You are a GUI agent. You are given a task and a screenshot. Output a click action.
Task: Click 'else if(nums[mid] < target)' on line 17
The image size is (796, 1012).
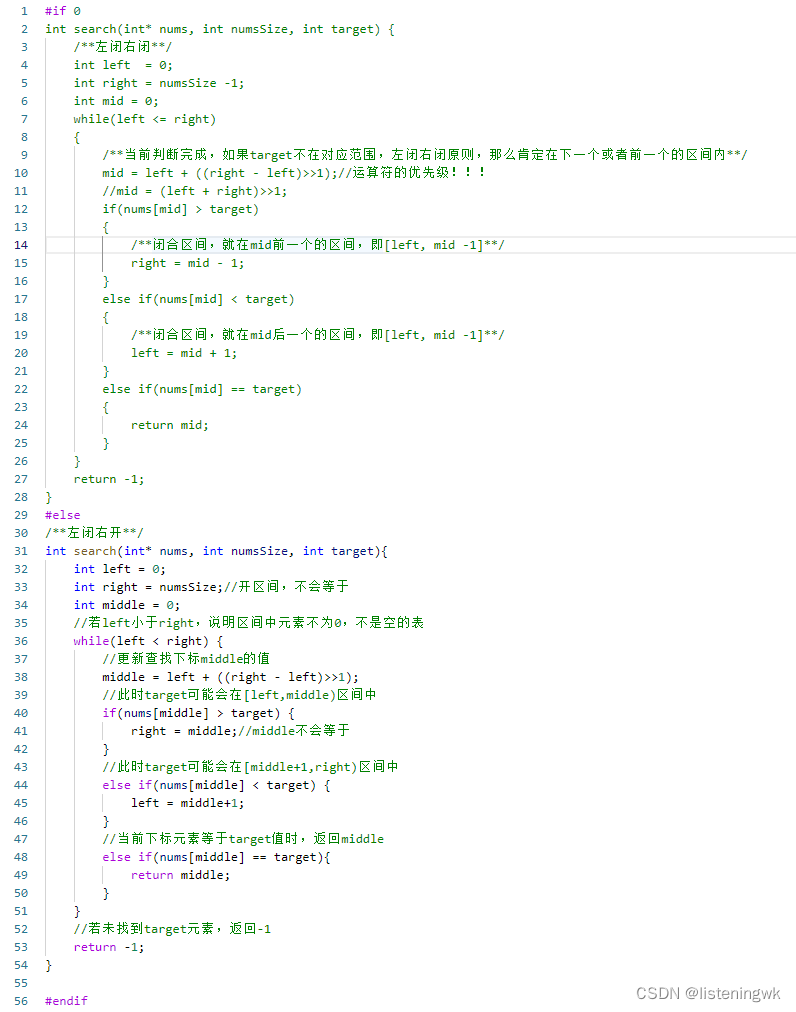pos(198,299)
